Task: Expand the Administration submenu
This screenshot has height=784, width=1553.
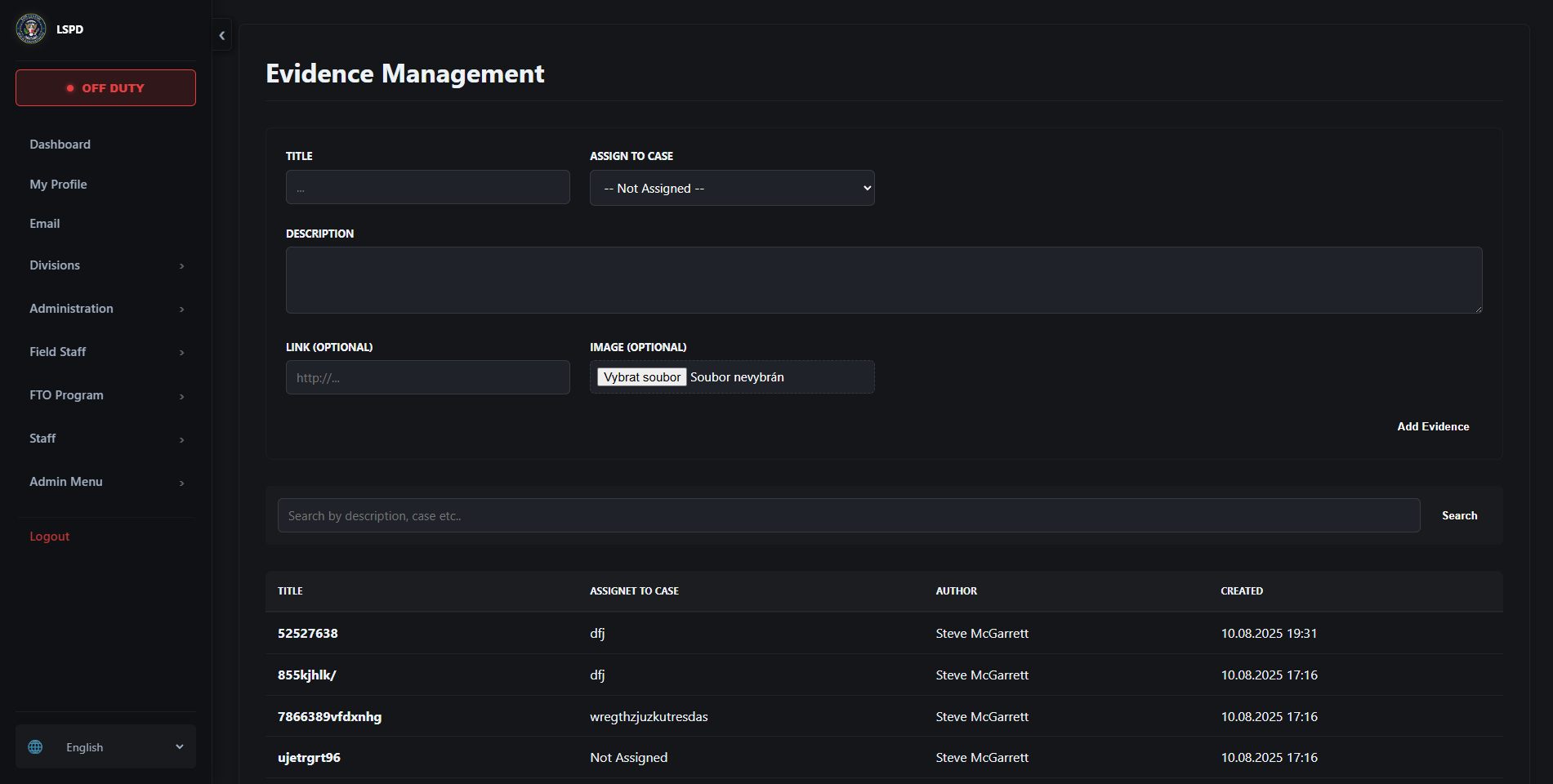Action: [106, 309]
